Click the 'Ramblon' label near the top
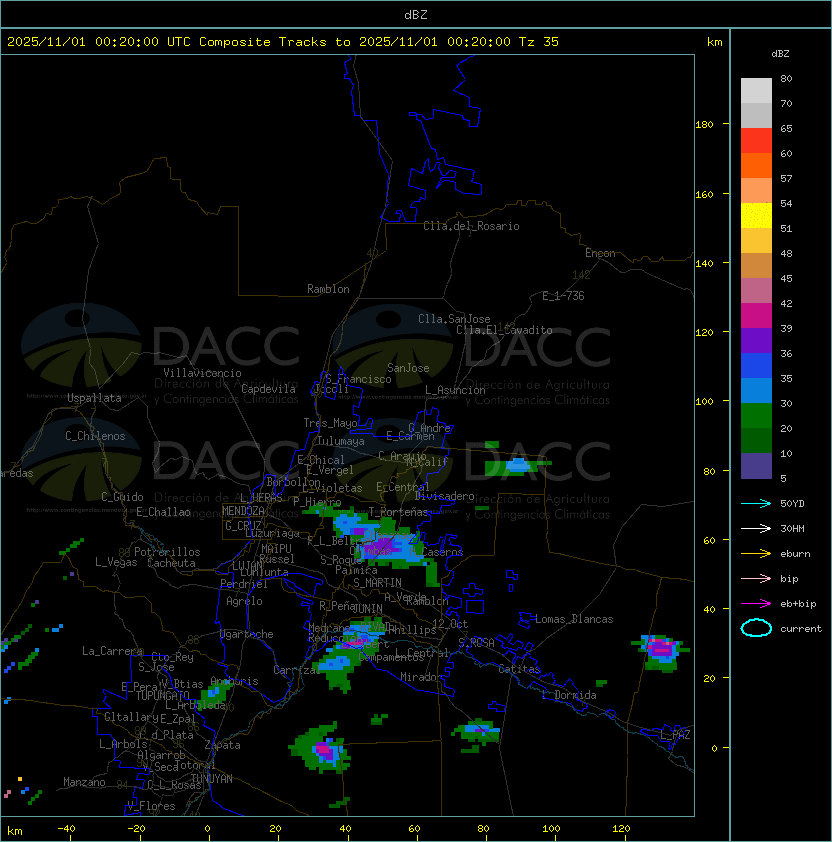Screen dimensions: 832x842 click(x=328, y=289)
